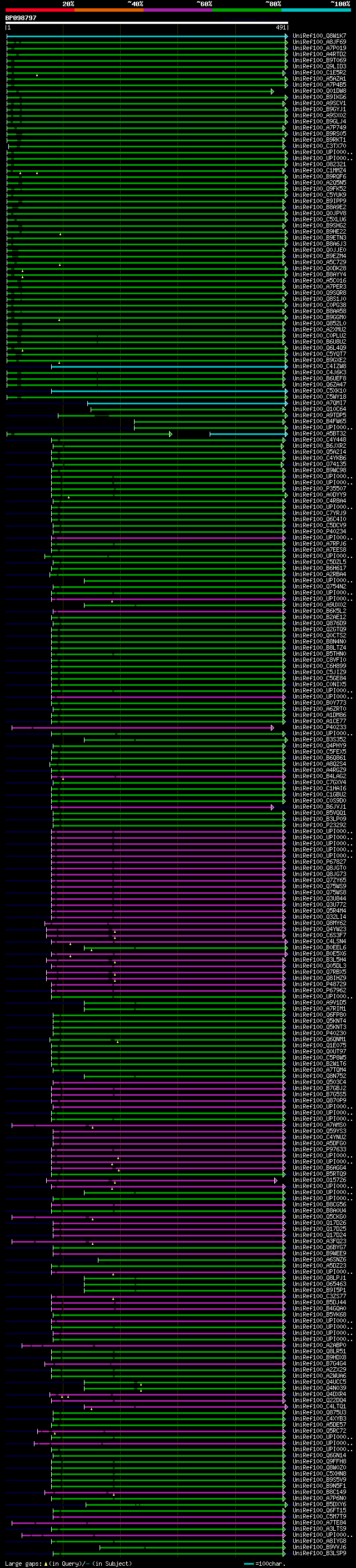
Task: Click label UniRef100_C3TX70
Action: coord(319,146)
